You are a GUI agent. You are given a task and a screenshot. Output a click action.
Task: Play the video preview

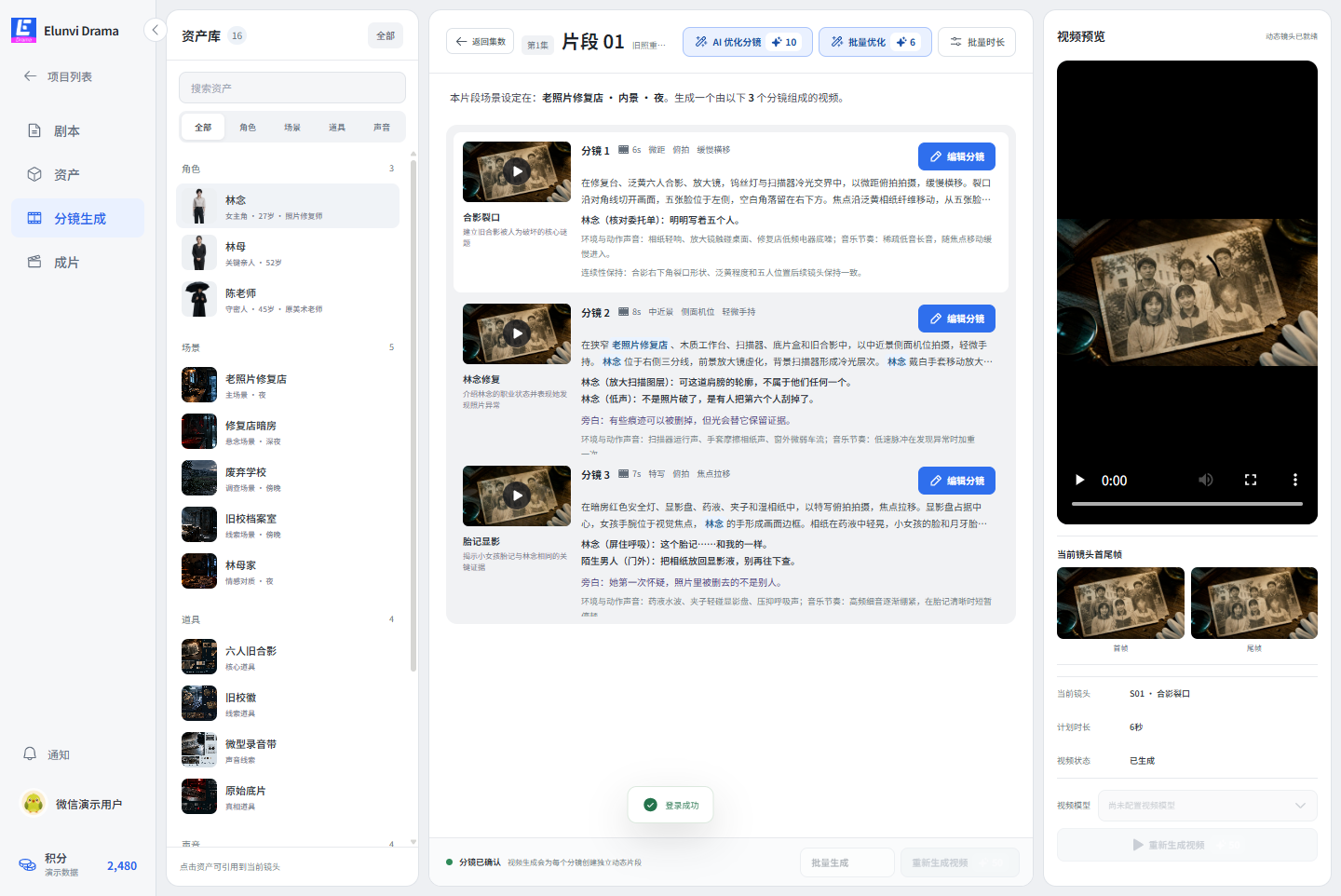pos(1080,481)
